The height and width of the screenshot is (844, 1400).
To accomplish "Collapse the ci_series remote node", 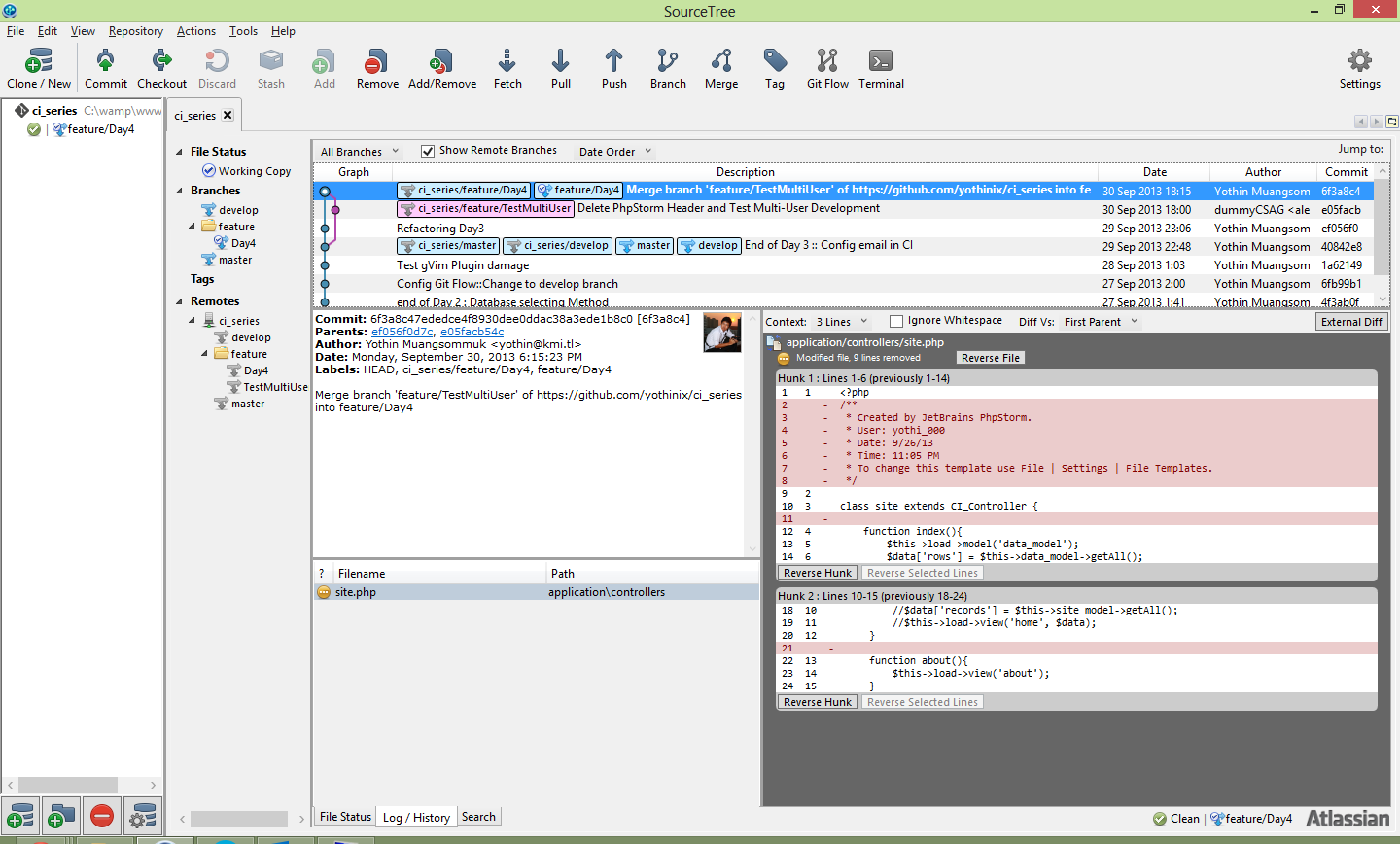I will [192, 321].
